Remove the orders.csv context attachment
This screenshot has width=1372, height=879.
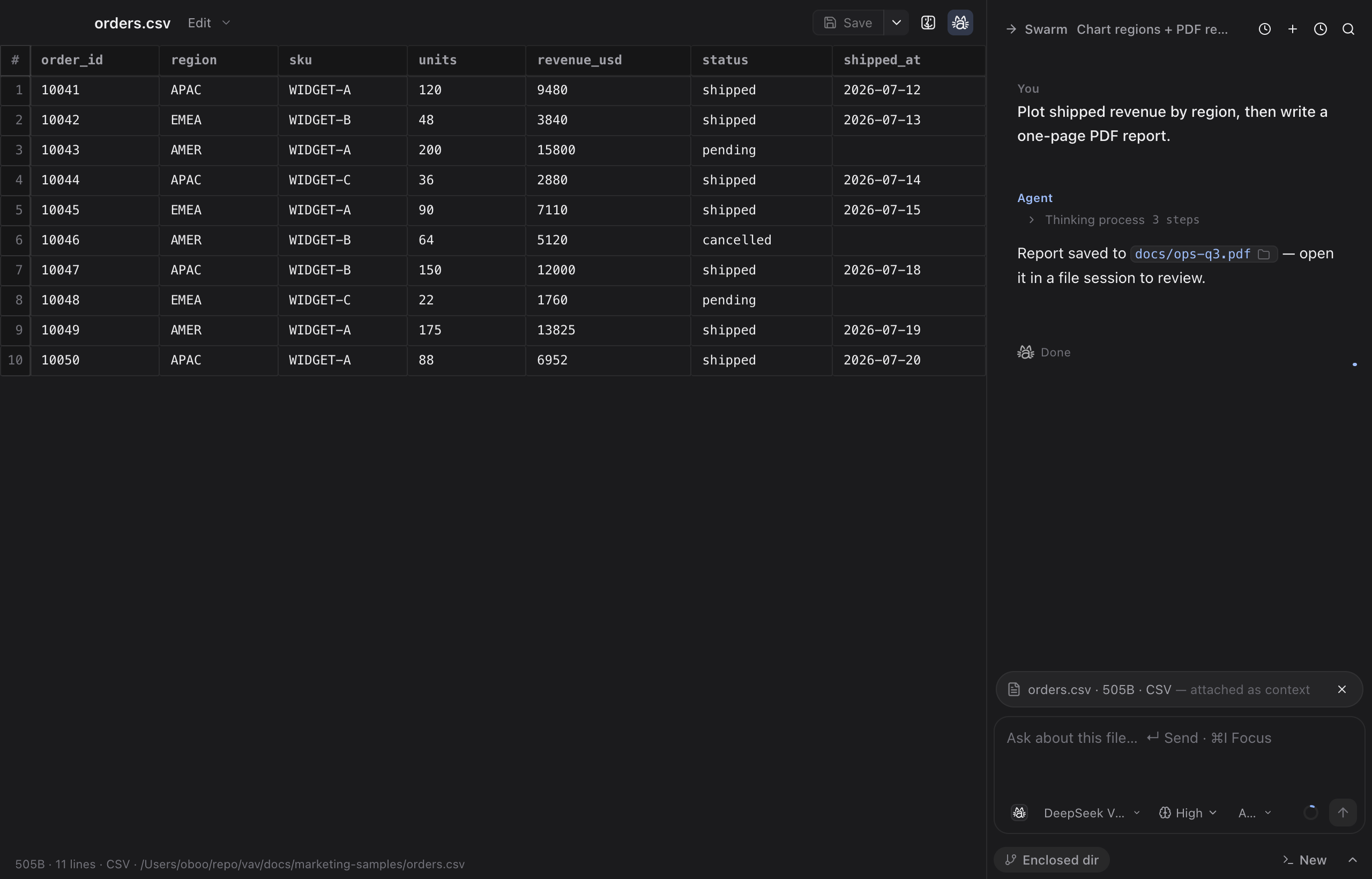click(x=1342, y=689)
